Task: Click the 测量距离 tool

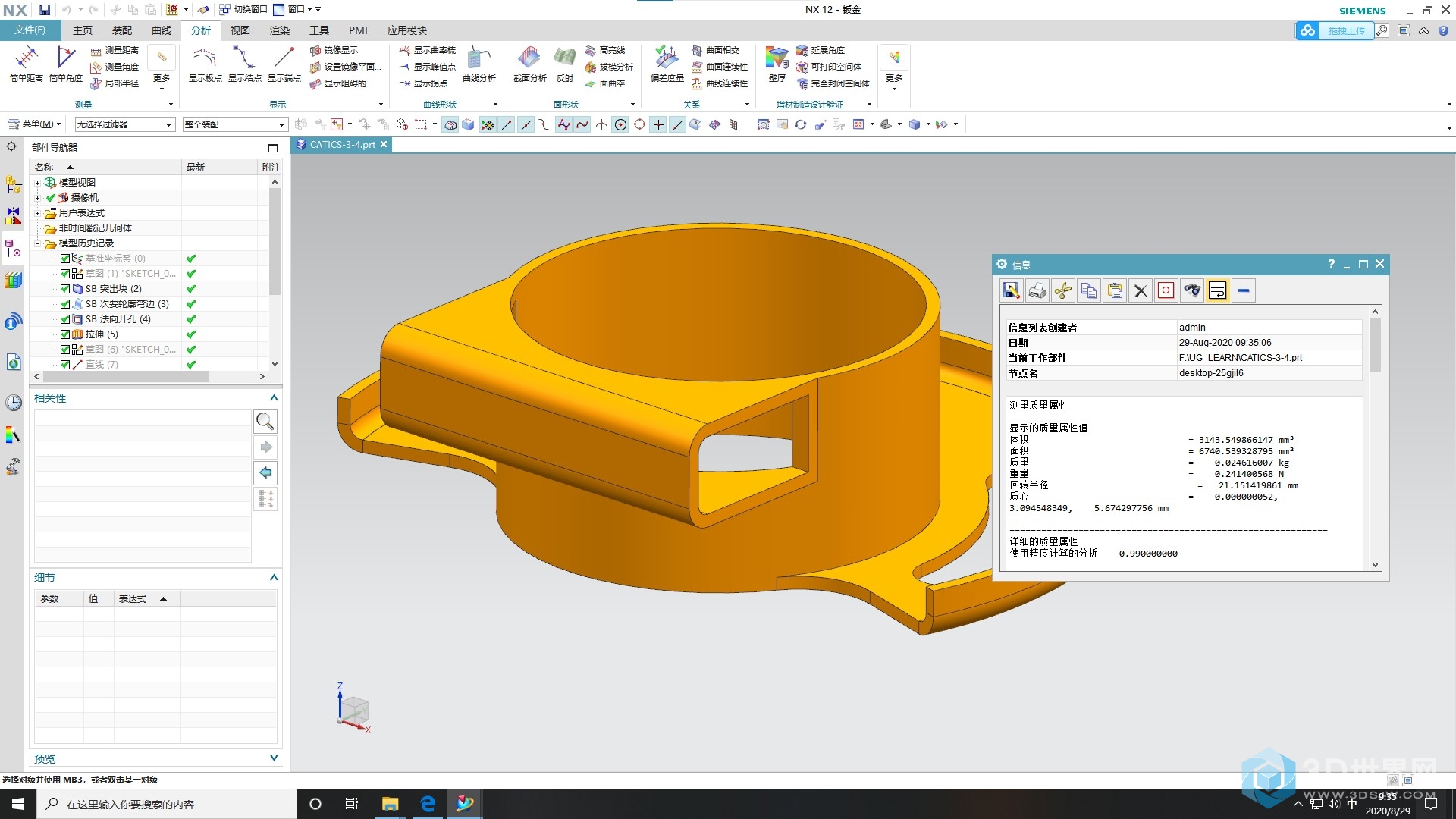Action: coord(115,50)
